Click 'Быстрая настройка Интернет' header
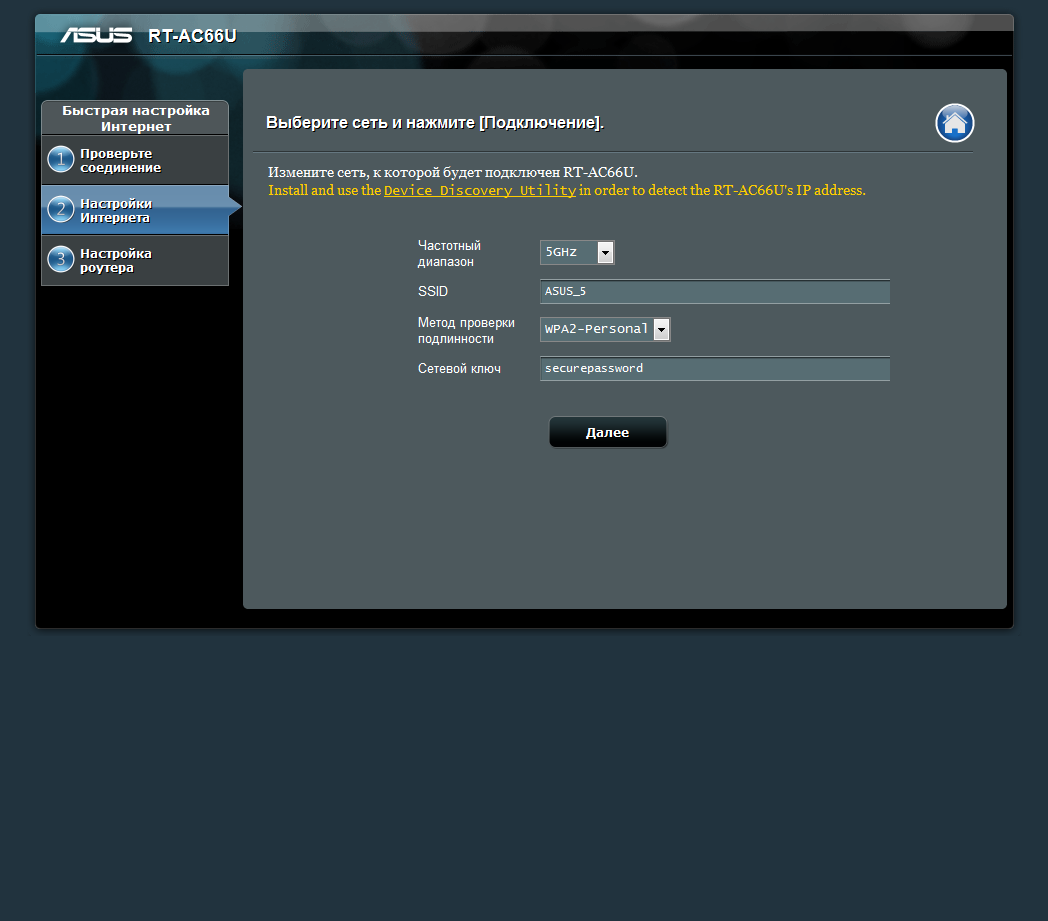This screenshot has width=1048, height=921. tap(136, 118)
